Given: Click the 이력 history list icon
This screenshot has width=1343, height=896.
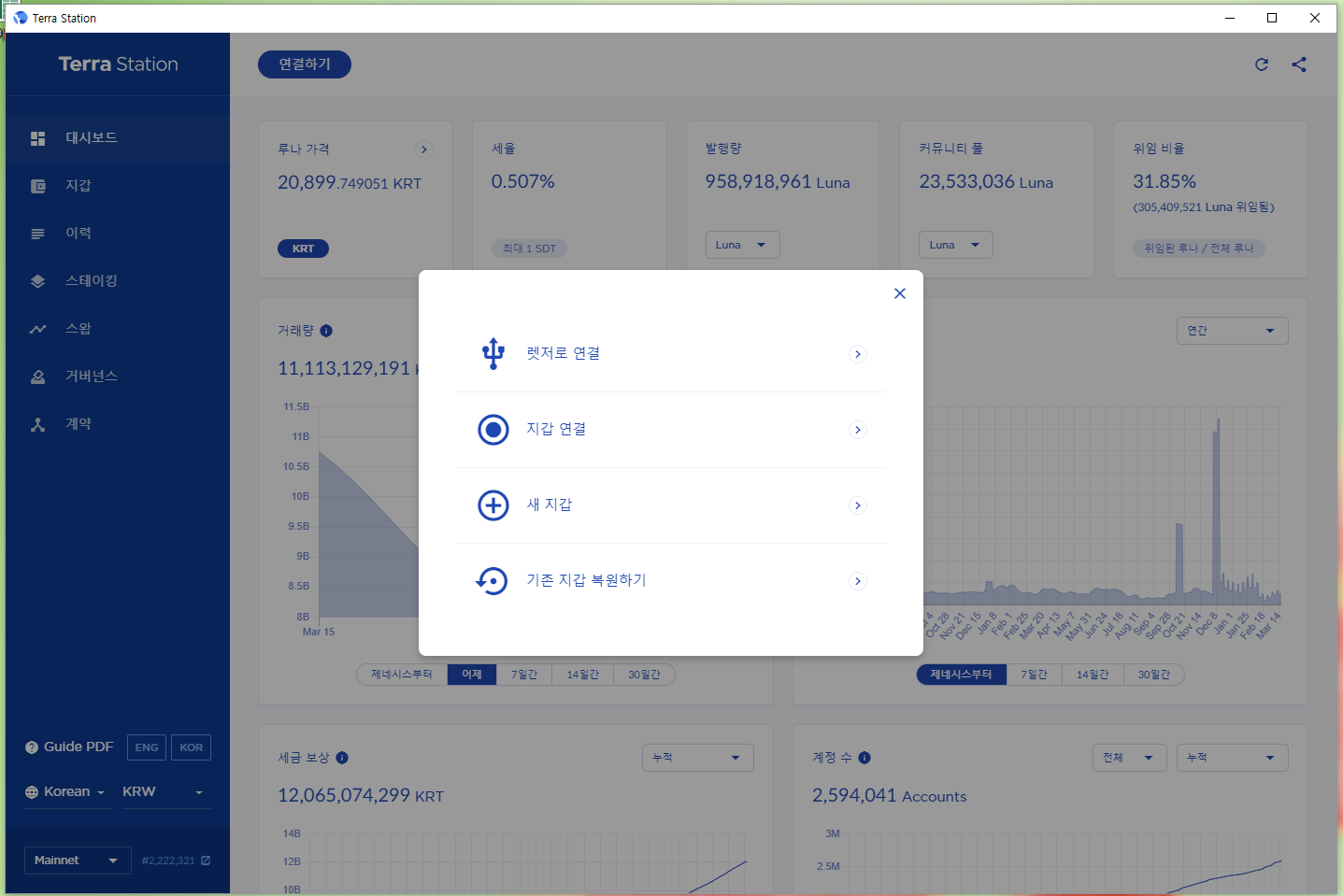Looking at the screenshot, I should click(38, 234).
